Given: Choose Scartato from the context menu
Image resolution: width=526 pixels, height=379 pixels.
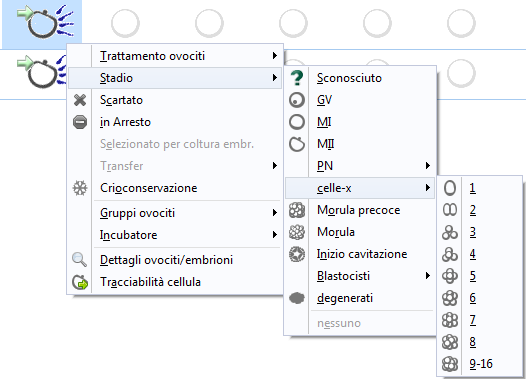Looking at the screenshot, I should pyautogui.click(x=175, y=100).
